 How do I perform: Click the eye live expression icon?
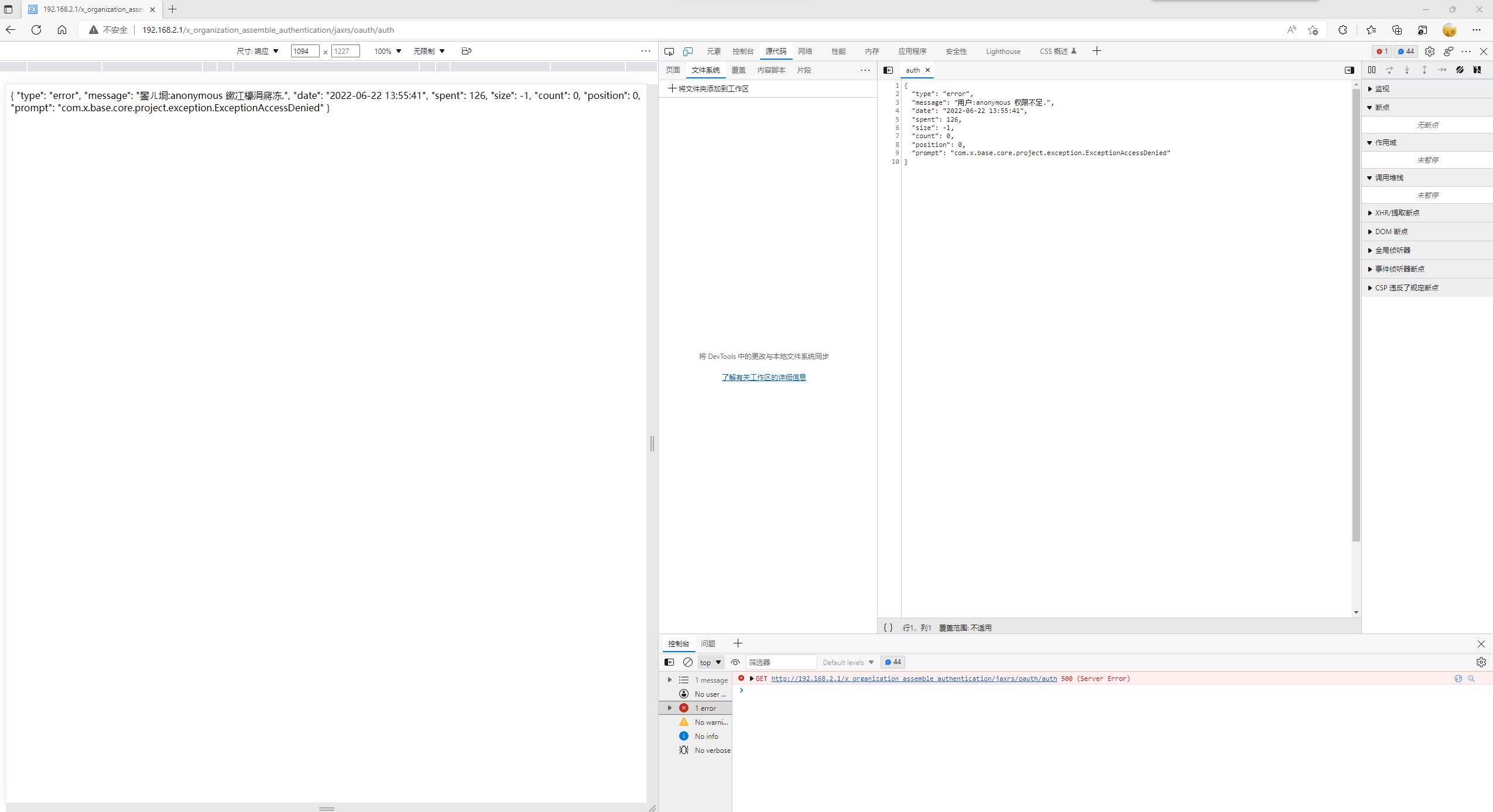coord(735,662)
